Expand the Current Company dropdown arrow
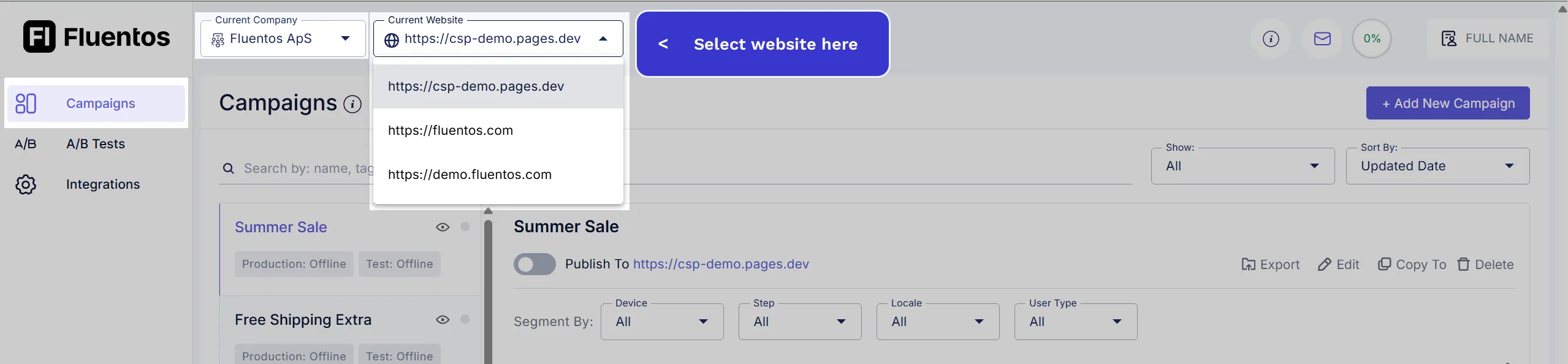Screen dimensions: 1568x364 click(x=346, y=39)
